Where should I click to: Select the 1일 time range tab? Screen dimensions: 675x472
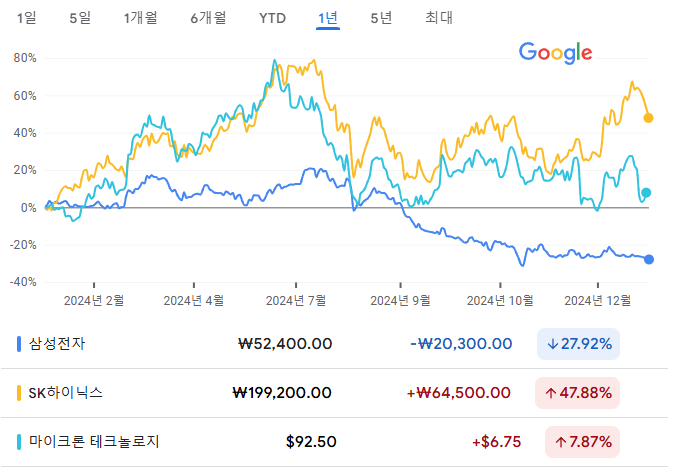(27, 18)
